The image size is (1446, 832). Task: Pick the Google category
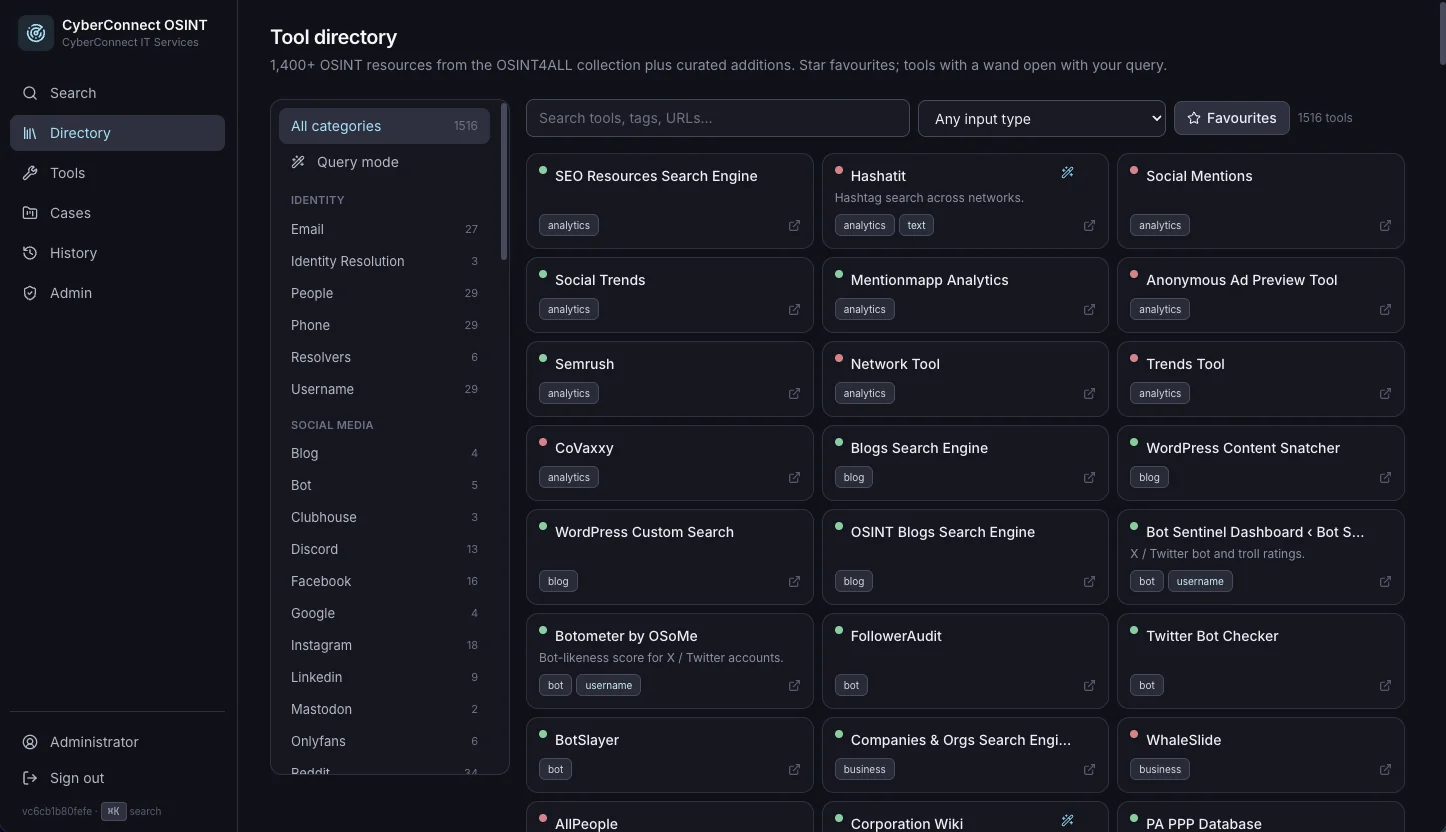(x=384, y=613)
